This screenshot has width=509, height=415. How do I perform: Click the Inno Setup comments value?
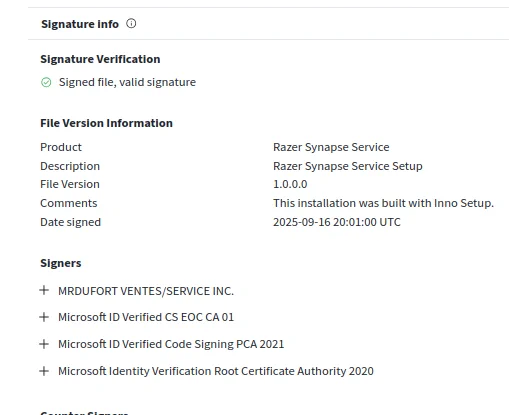(383, 203)
